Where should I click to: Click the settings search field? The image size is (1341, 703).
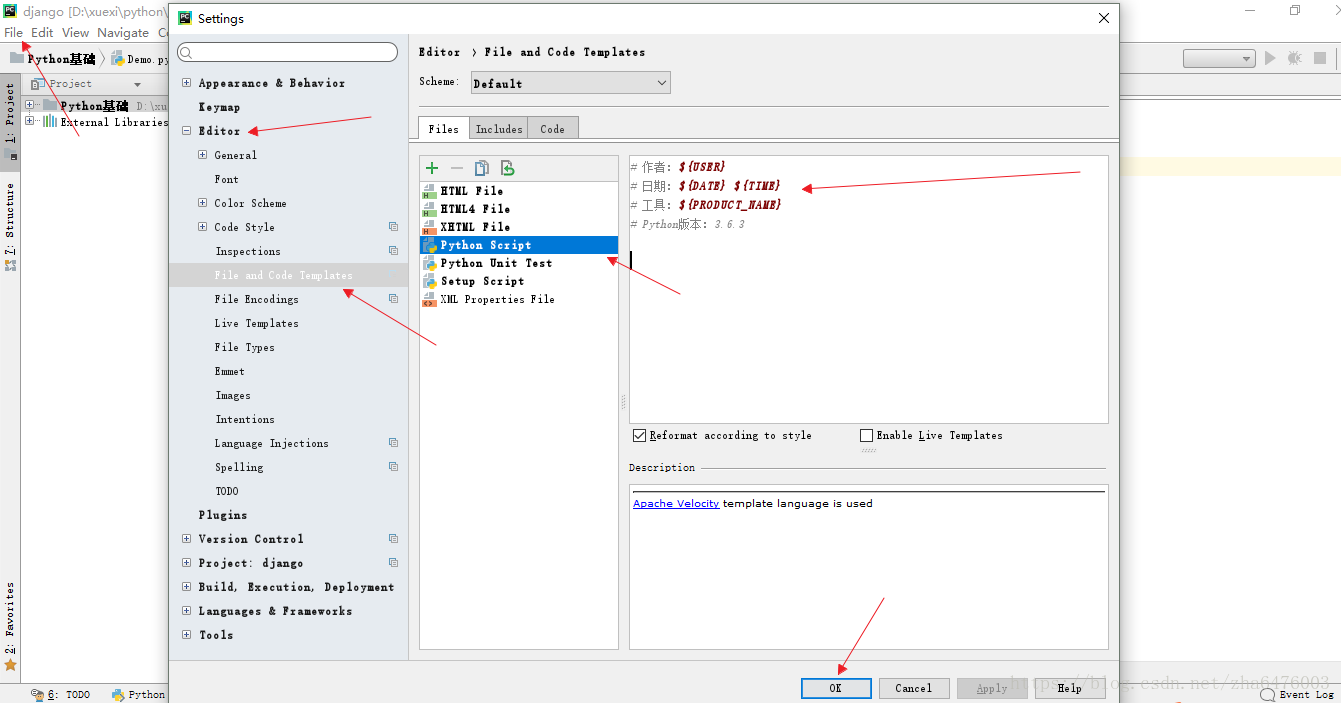pyautogui.click(x=288, y=52)
